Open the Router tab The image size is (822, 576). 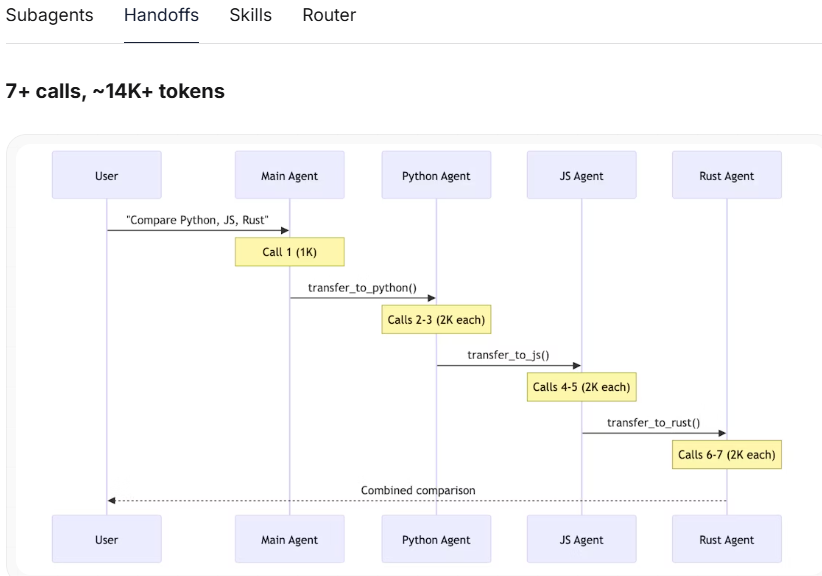[x=329, y=15]
